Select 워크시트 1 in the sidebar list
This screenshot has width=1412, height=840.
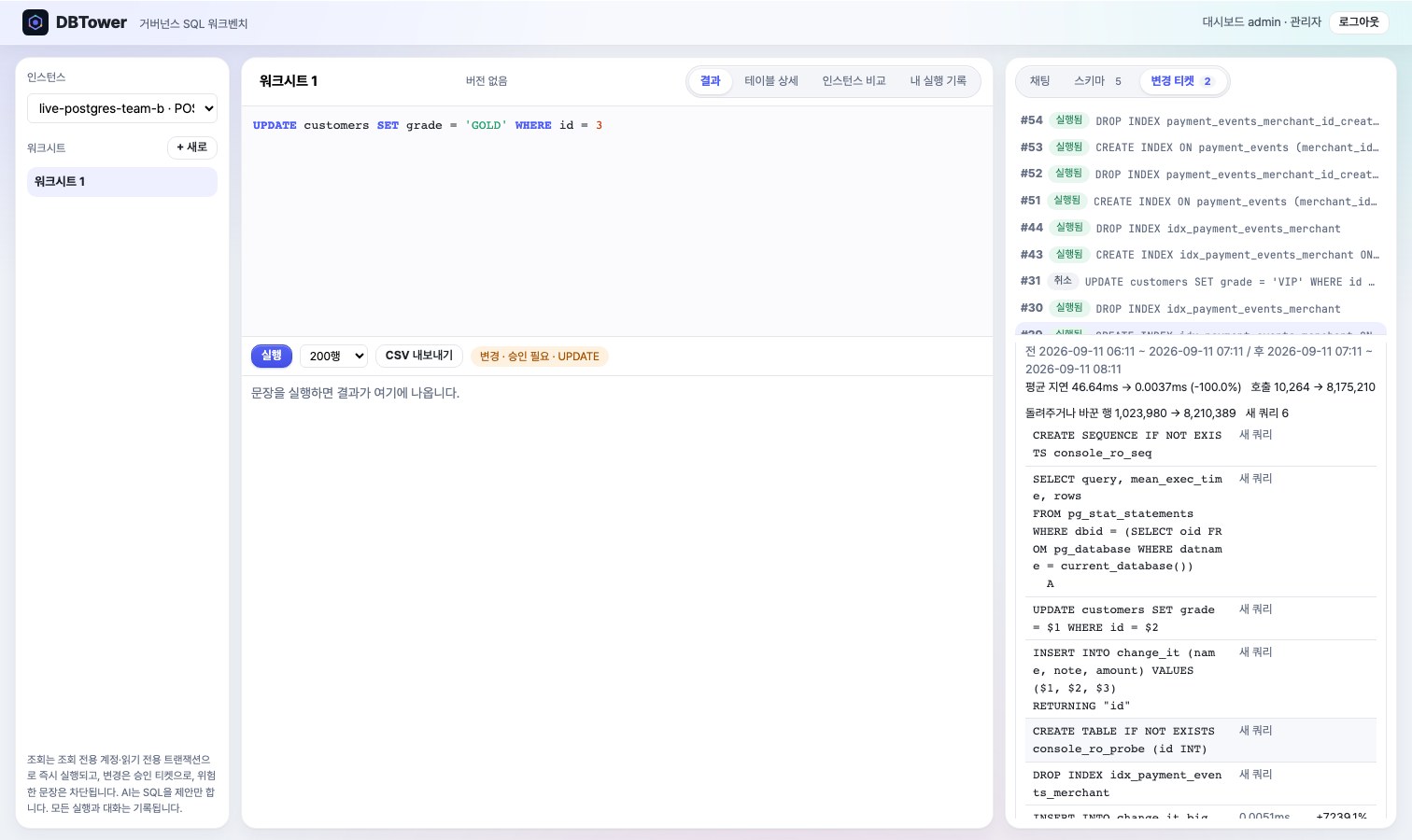pos(122,182)
